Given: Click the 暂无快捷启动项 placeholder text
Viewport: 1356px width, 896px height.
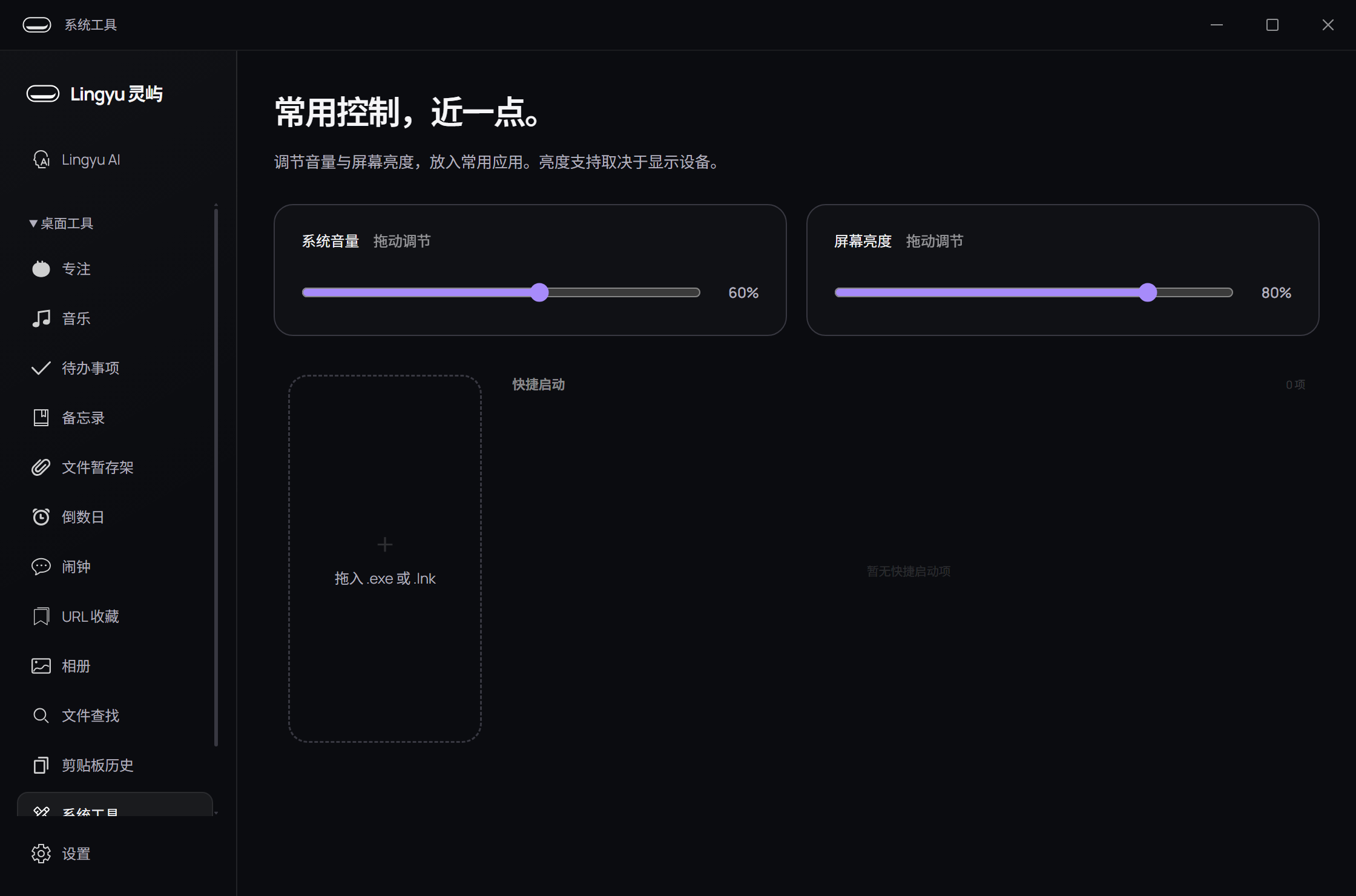Looking at the screenshot, I should point(909,571).
